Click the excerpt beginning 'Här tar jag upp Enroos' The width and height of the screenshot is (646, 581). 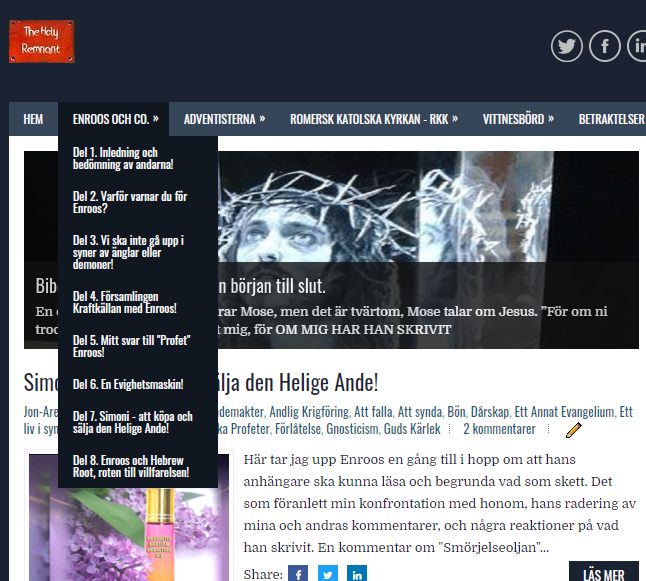coord(440,503)
